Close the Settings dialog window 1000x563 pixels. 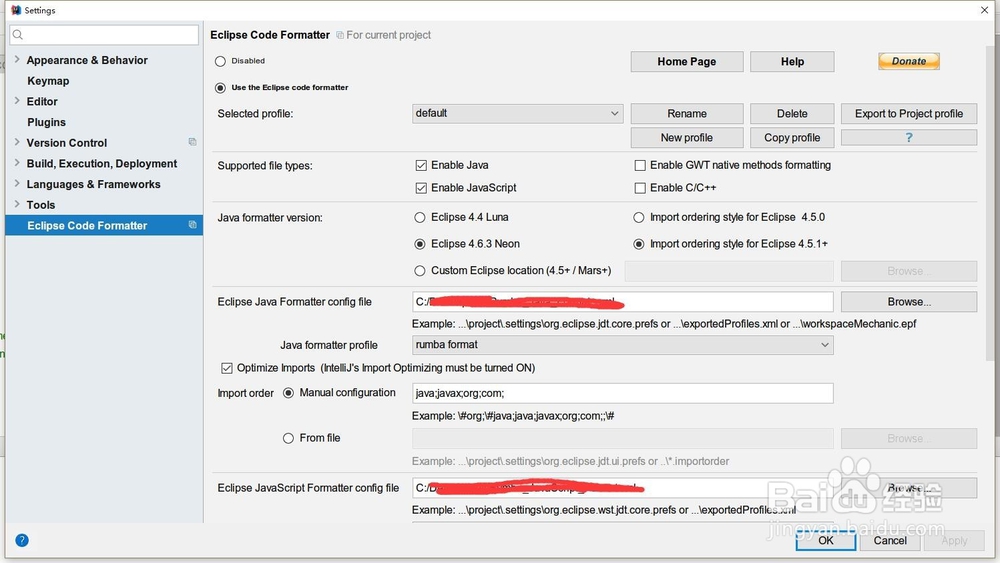[984, 10]
